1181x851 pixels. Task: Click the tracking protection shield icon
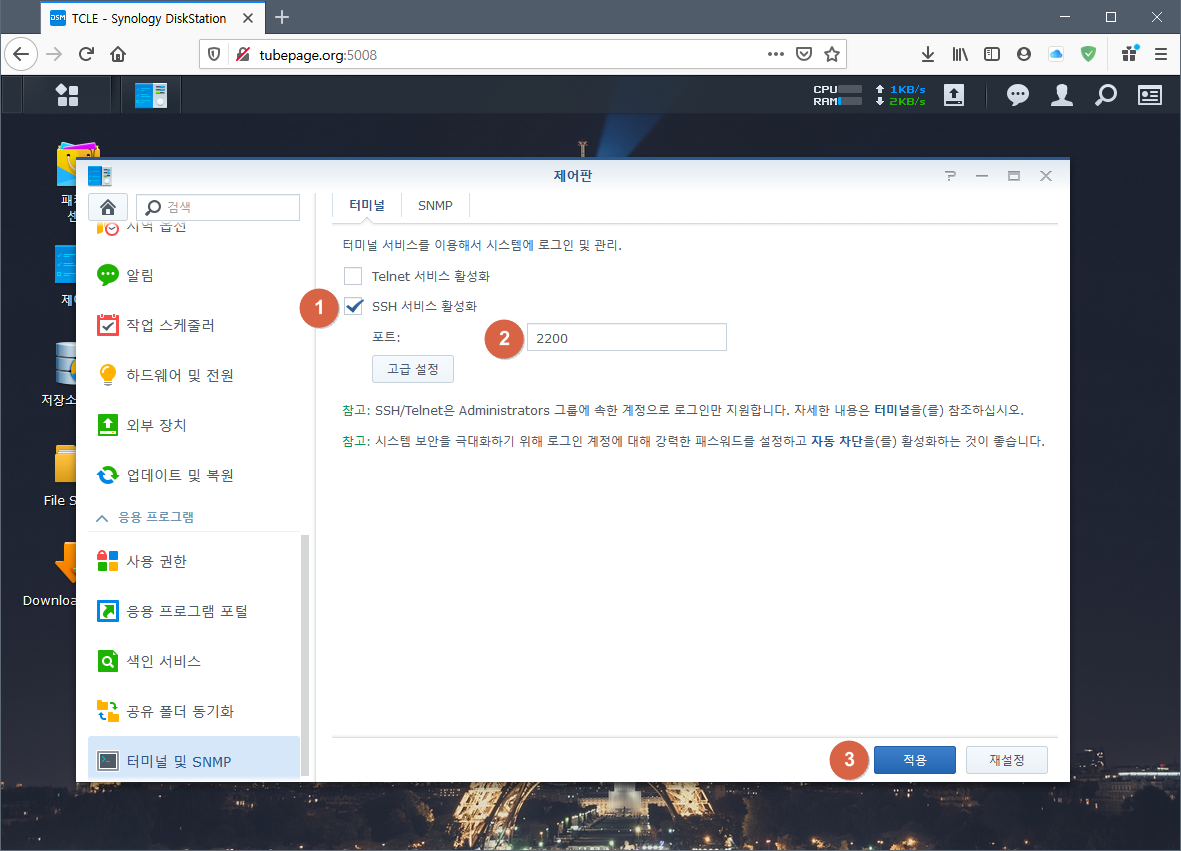[x=214, y=54]
